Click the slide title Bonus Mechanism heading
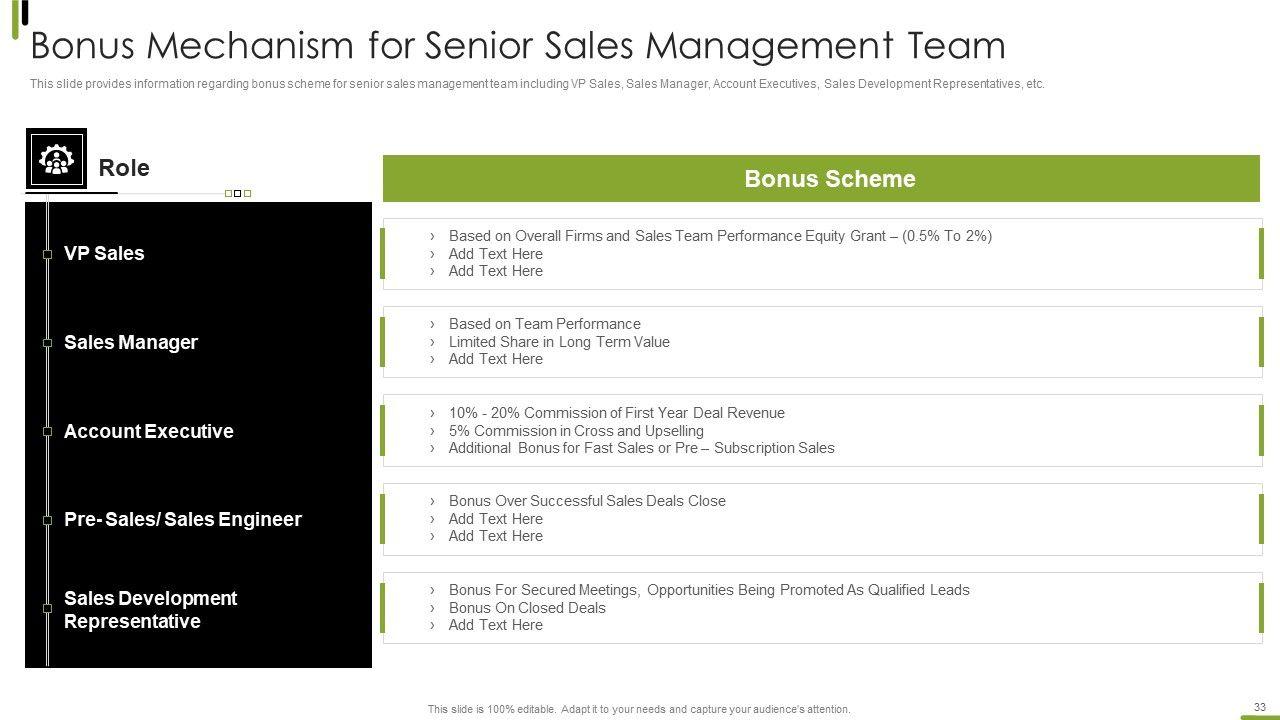Screen dimensions: 1280x720 click(x=518, y=46)
